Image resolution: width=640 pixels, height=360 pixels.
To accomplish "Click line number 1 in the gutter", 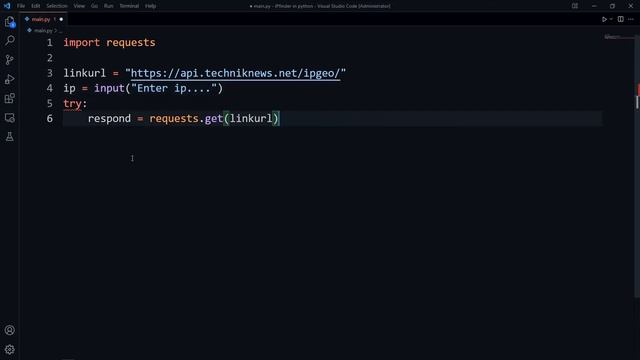I will tap(49, 42).
